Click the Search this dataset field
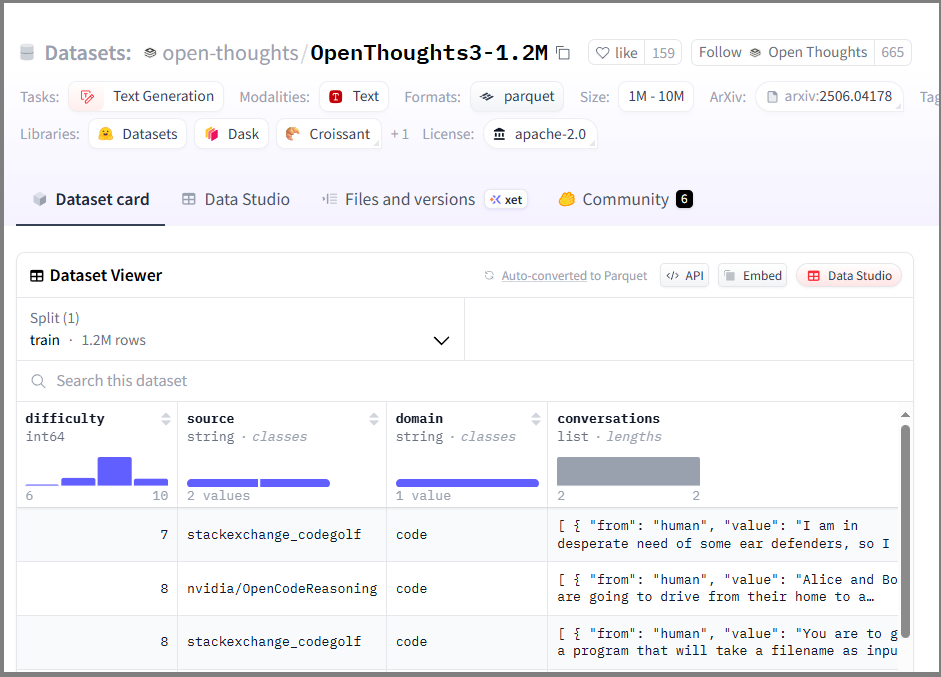The width and height of the screenshot is (941, 677). click(465, 381)
